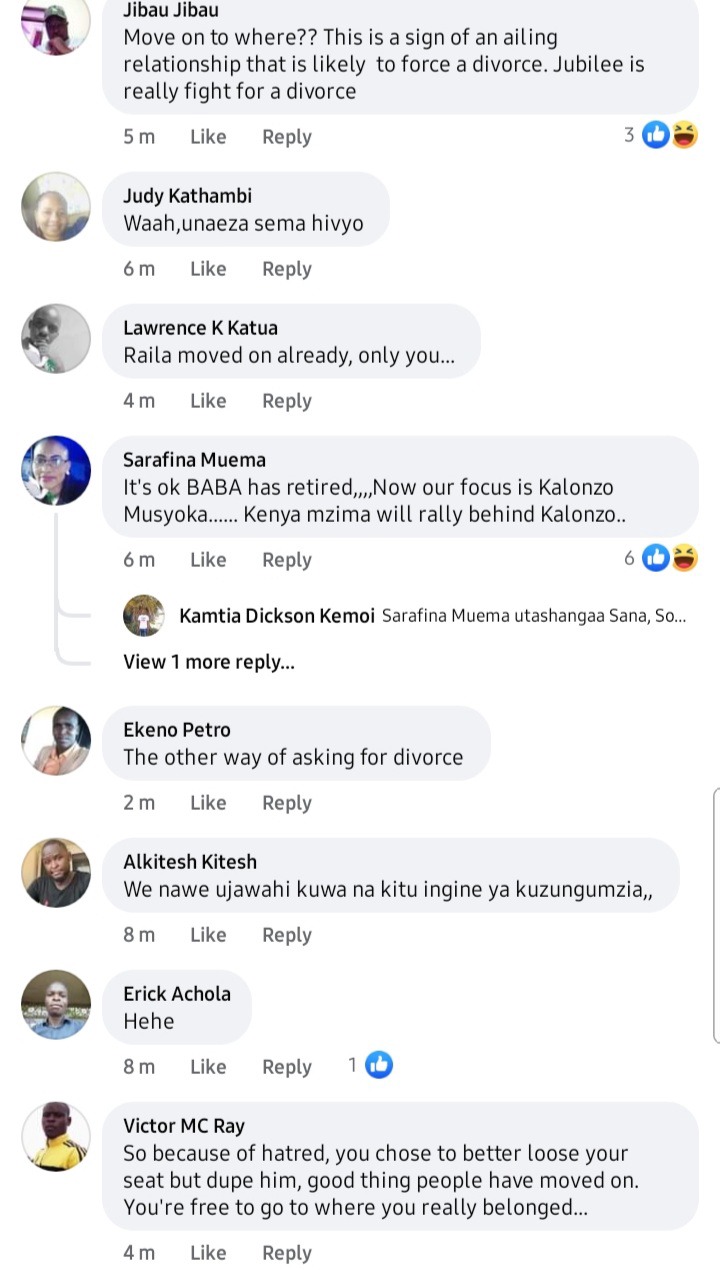Open Lawrence K Katua's profile avatar
The height and width of the screenshot is (1270, 720).
click(56, 339)
